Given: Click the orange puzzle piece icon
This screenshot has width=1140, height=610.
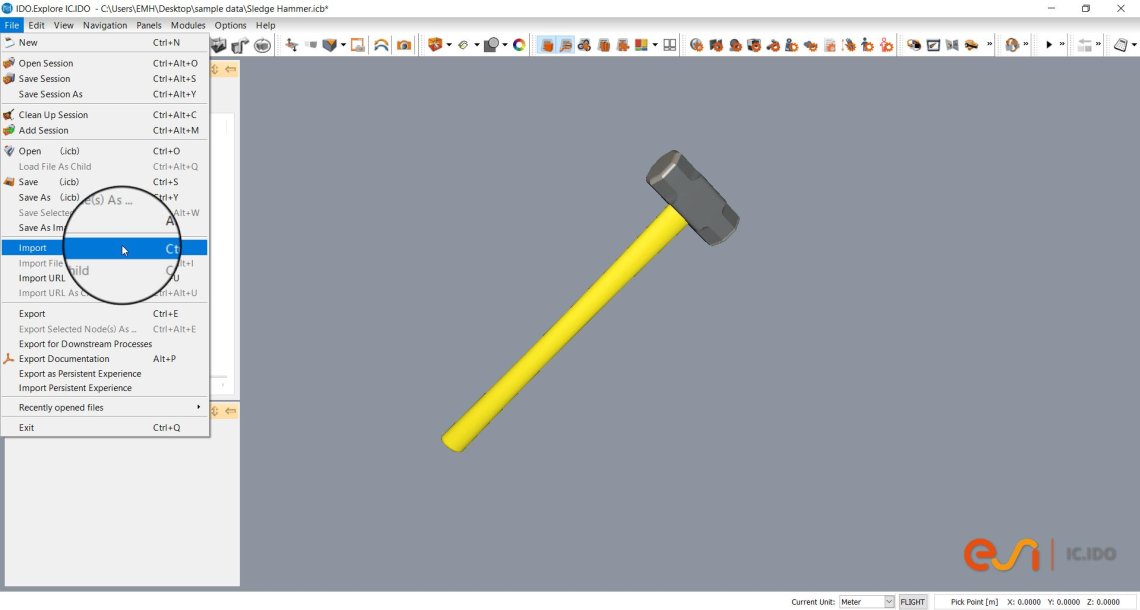Looking at the screenshot, I should [623, 45].
